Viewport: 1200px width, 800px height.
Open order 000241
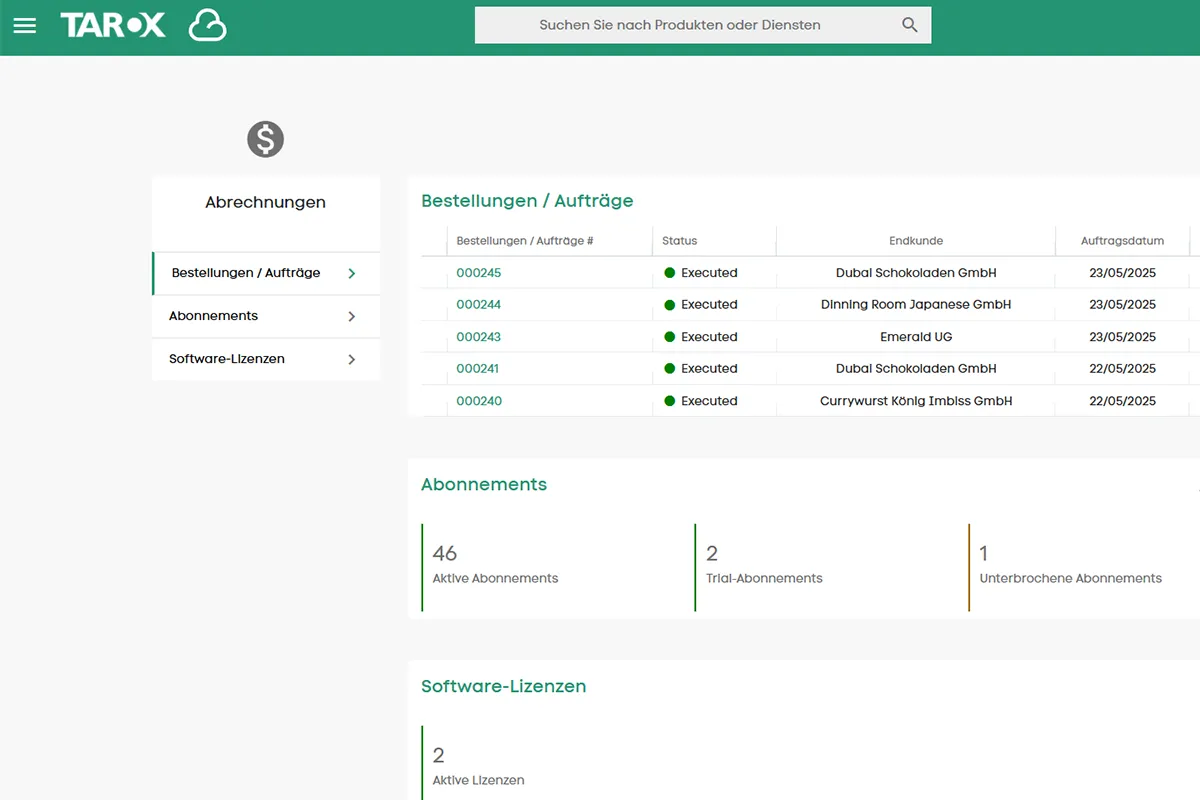[x=478, y=369]
